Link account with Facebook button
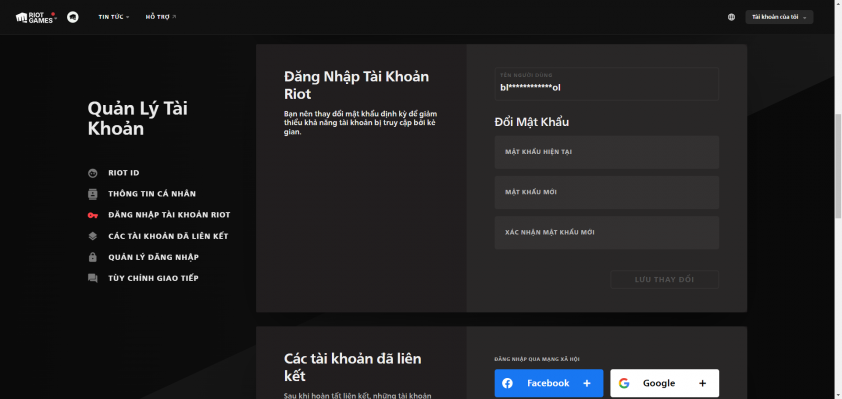The image size is (842, 399). [549, 383]
